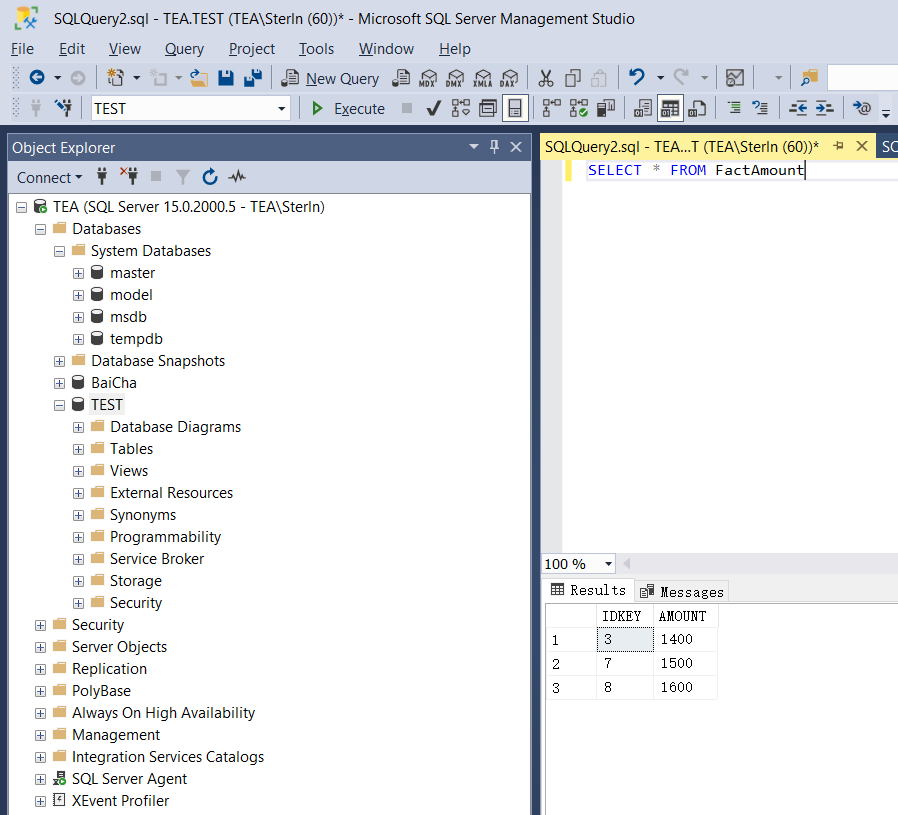Click the Change Connection plug icon
898x815 pixels.
(64, 108)
